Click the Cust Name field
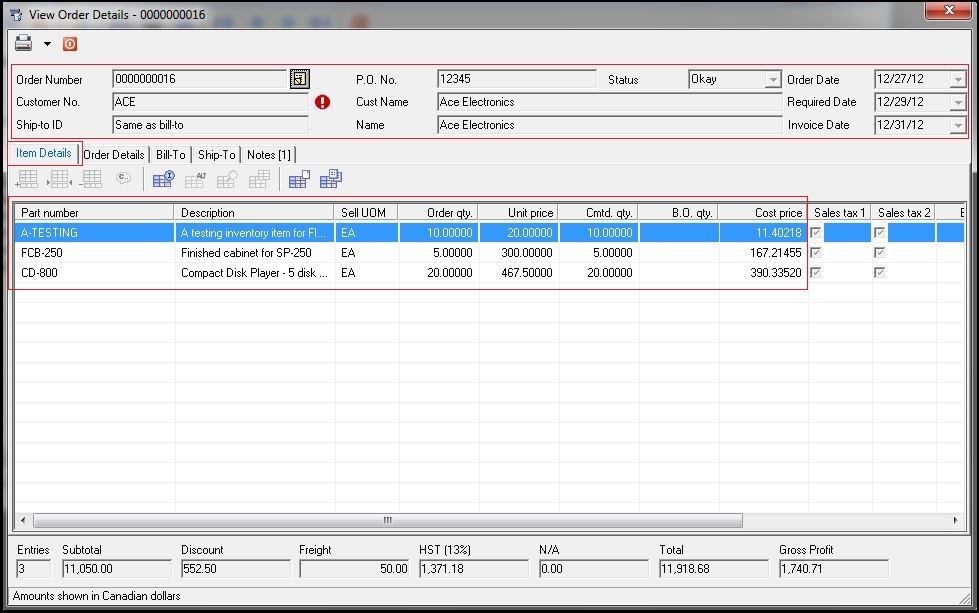Image resolution: width=979 pixels, height=613 pixels. pos(609,102)
